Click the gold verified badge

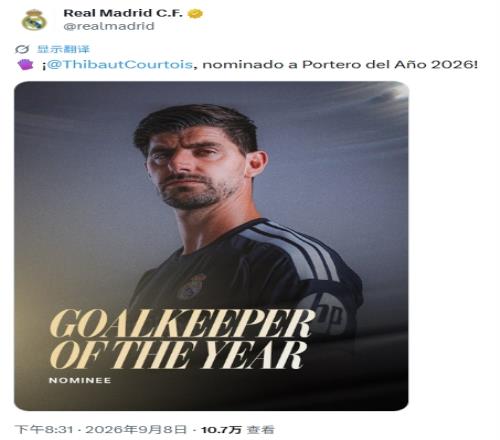pyautogui.click(x=196, y=14)
